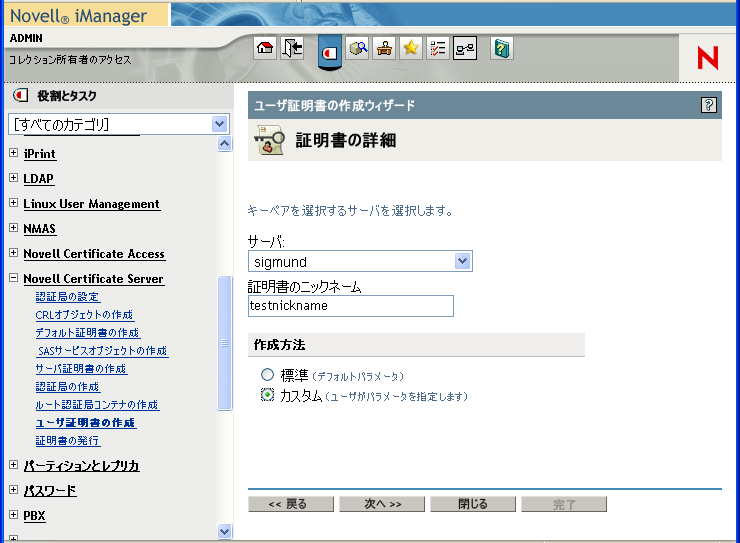Click the 完了 finish button
The image size is (740, 543).
point(564,504)
